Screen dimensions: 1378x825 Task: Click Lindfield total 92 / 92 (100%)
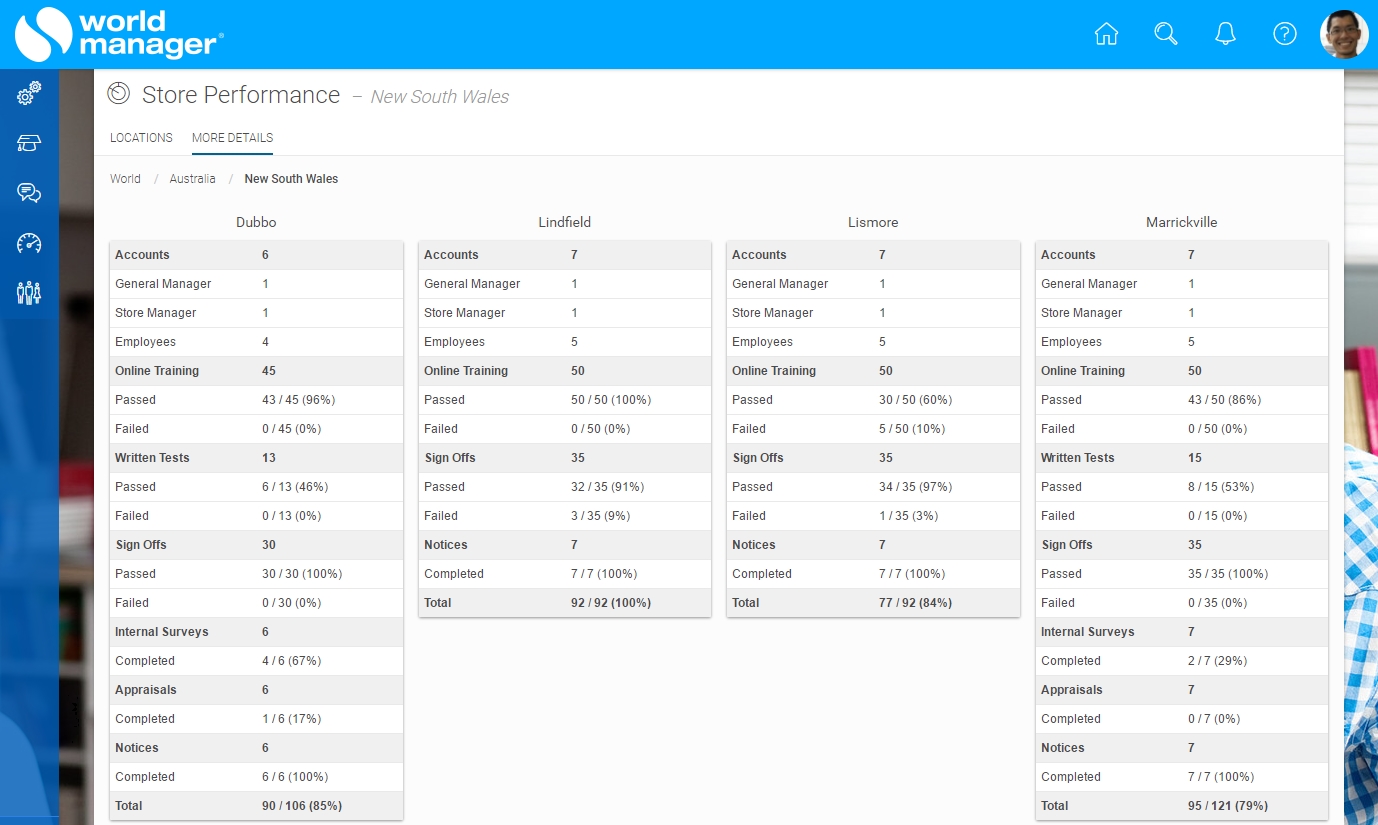tap(611, 603)
